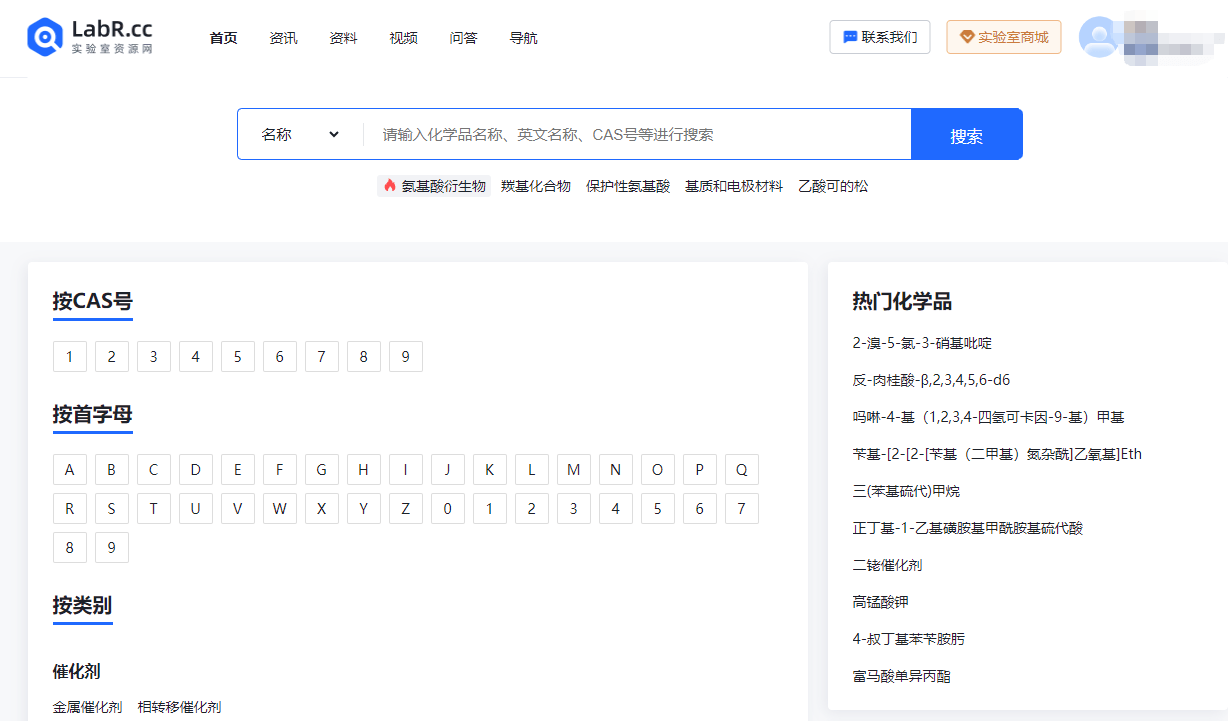Open hot chemical 富马酸单异丙酯
The width and height of the screenshot is (1228, 721).
[902, 676]
